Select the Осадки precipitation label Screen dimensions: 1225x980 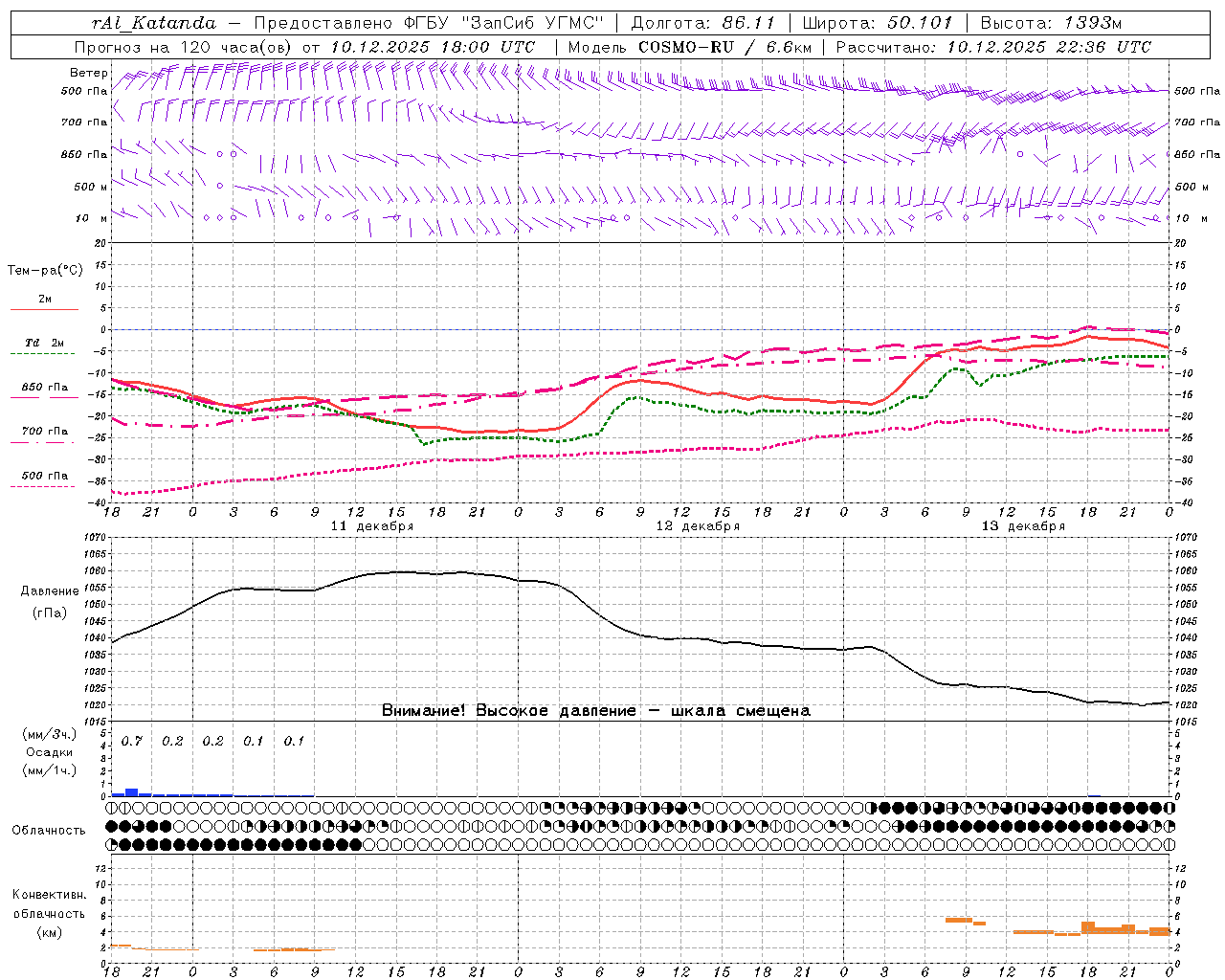pos(49,752)
